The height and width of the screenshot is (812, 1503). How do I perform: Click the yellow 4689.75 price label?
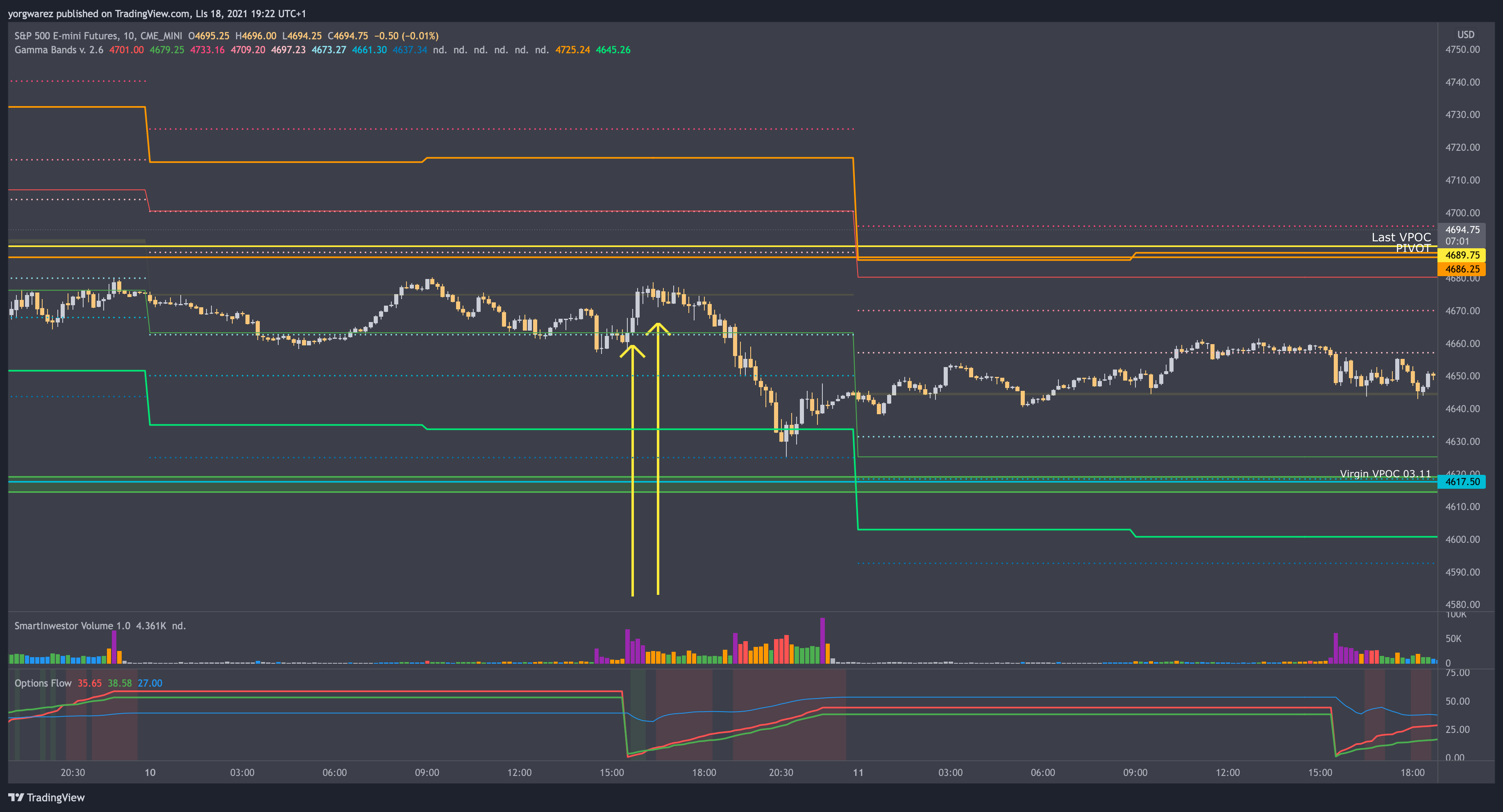pyautogui.click(x=1462, y=255)
